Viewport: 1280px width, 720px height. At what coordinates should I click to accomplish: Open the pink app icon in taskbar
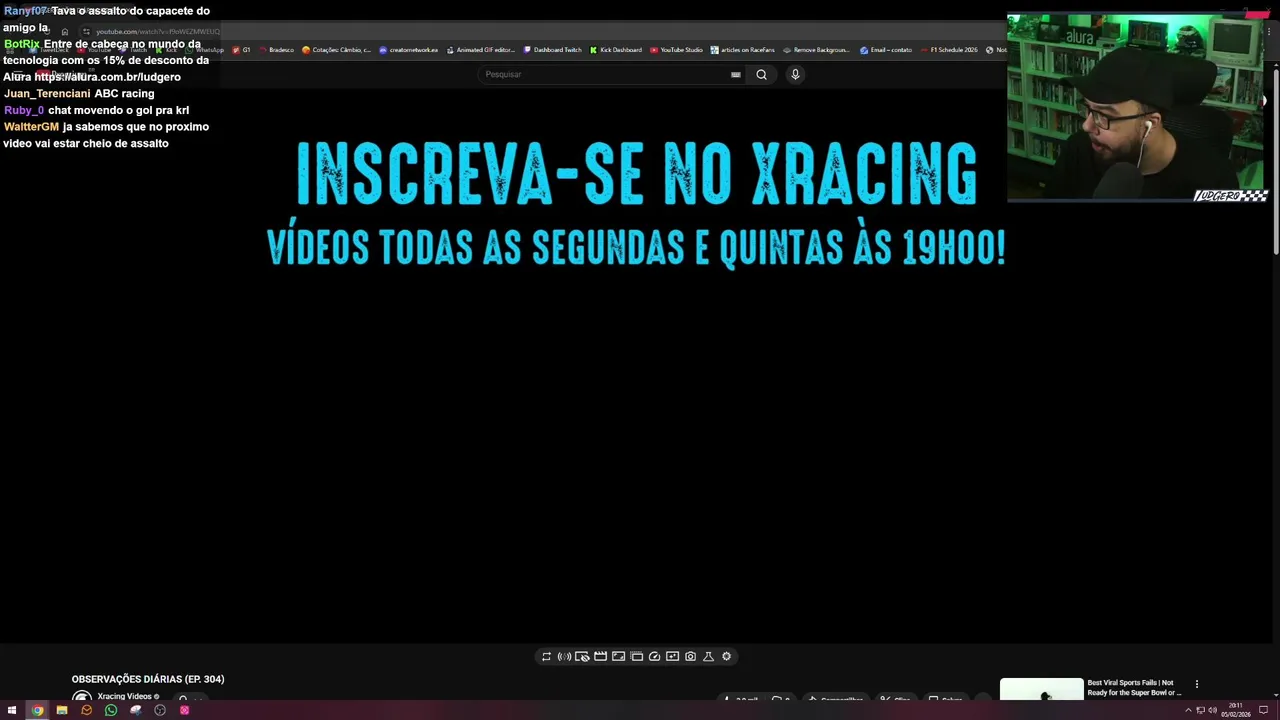pos(184,710)
